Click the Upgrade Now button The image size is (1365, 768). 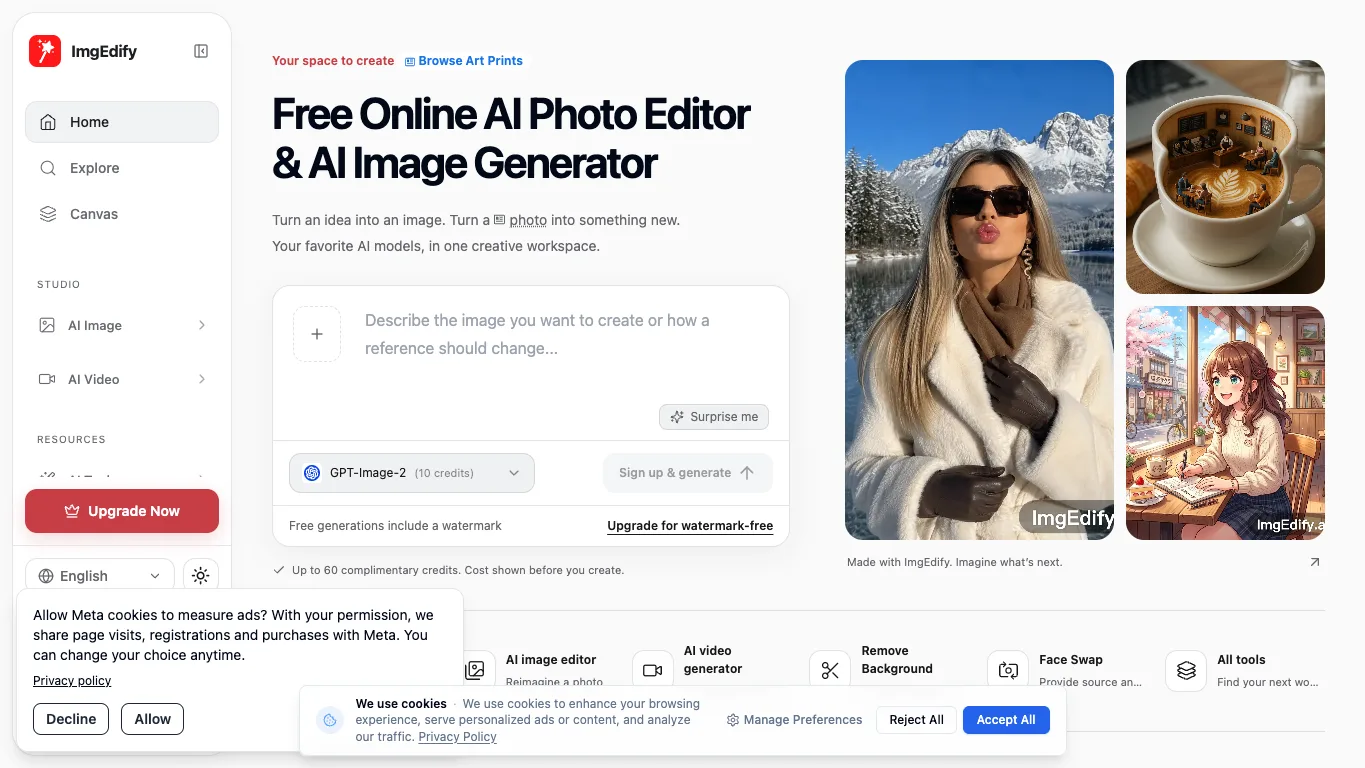pos(122,511)
